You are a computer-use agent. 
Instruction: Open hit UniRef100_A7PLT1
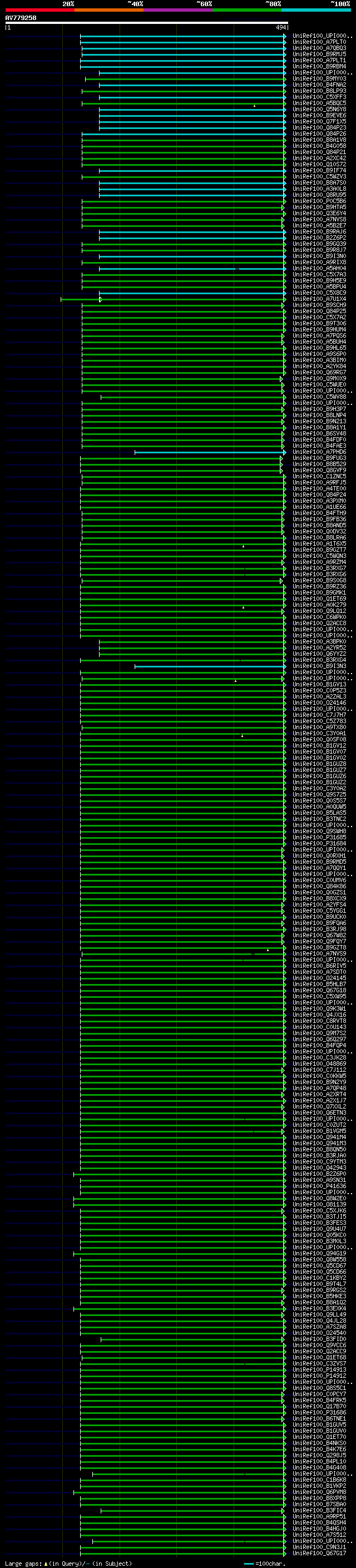tap(319, 60)
